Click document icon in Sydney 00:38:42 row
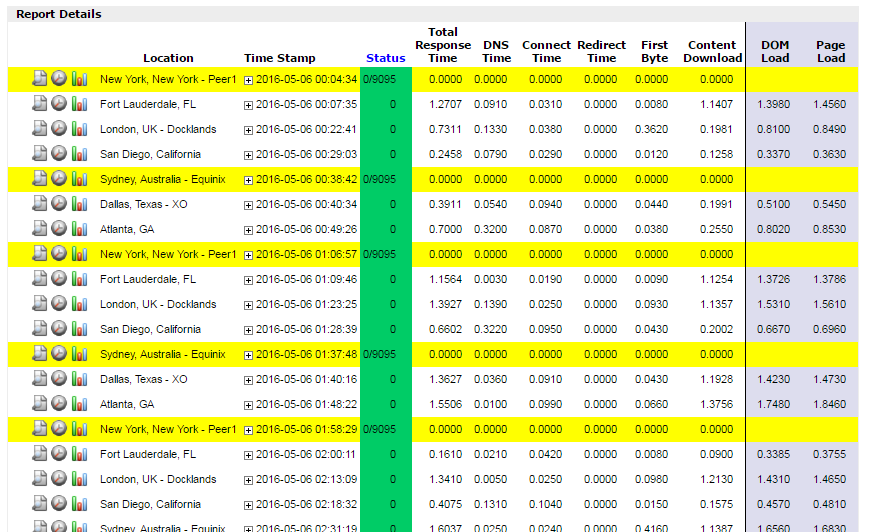 (39, 178)
